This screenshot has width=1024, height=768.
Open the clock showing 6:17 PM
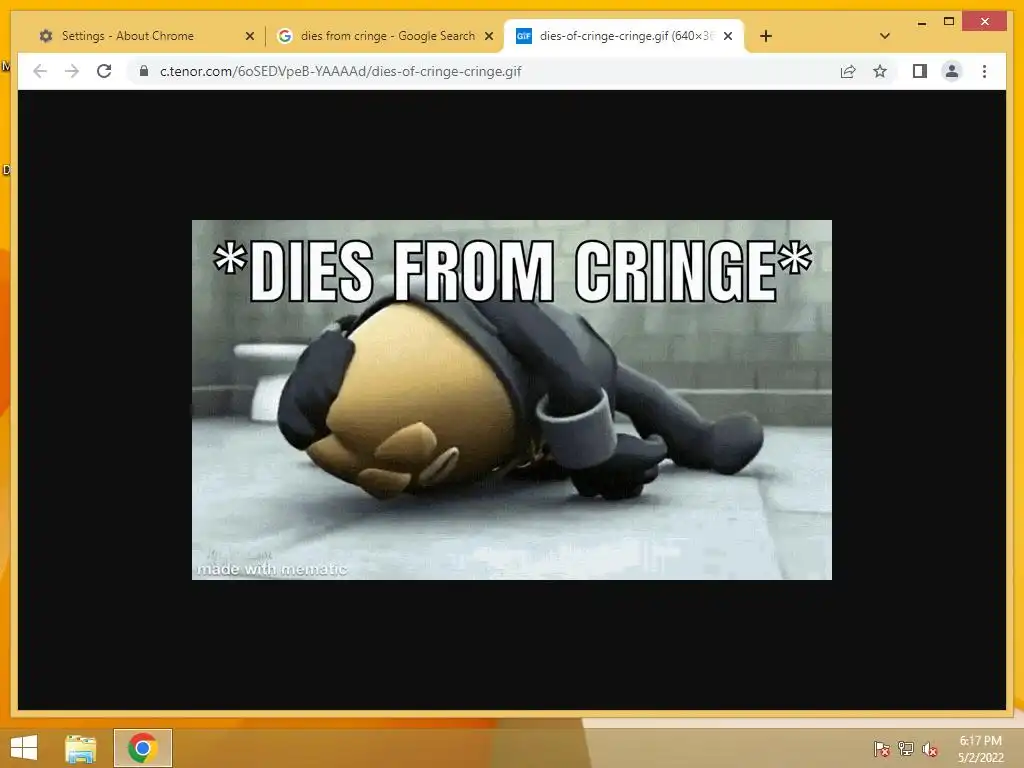point(980,749)
